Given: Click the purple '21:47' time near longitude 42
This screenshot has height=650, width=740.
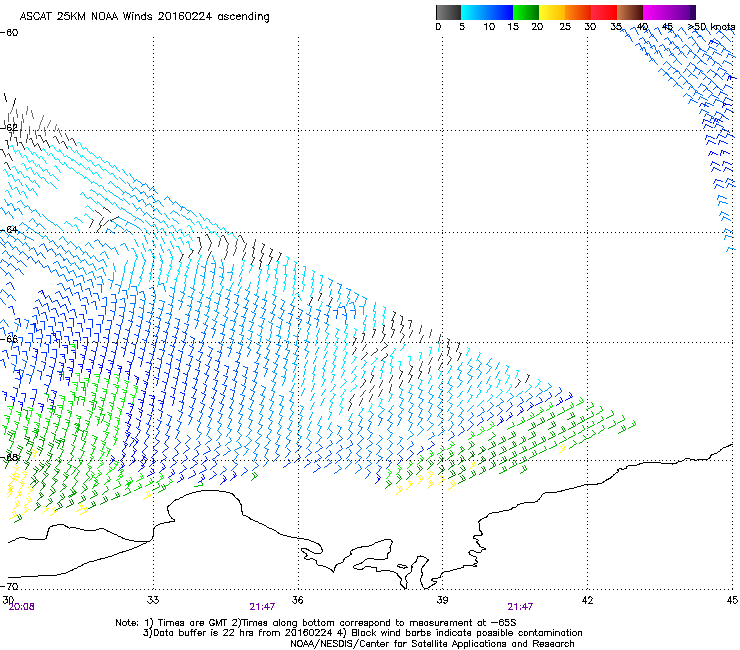Looking at the screenshot, I should (520, 607).
